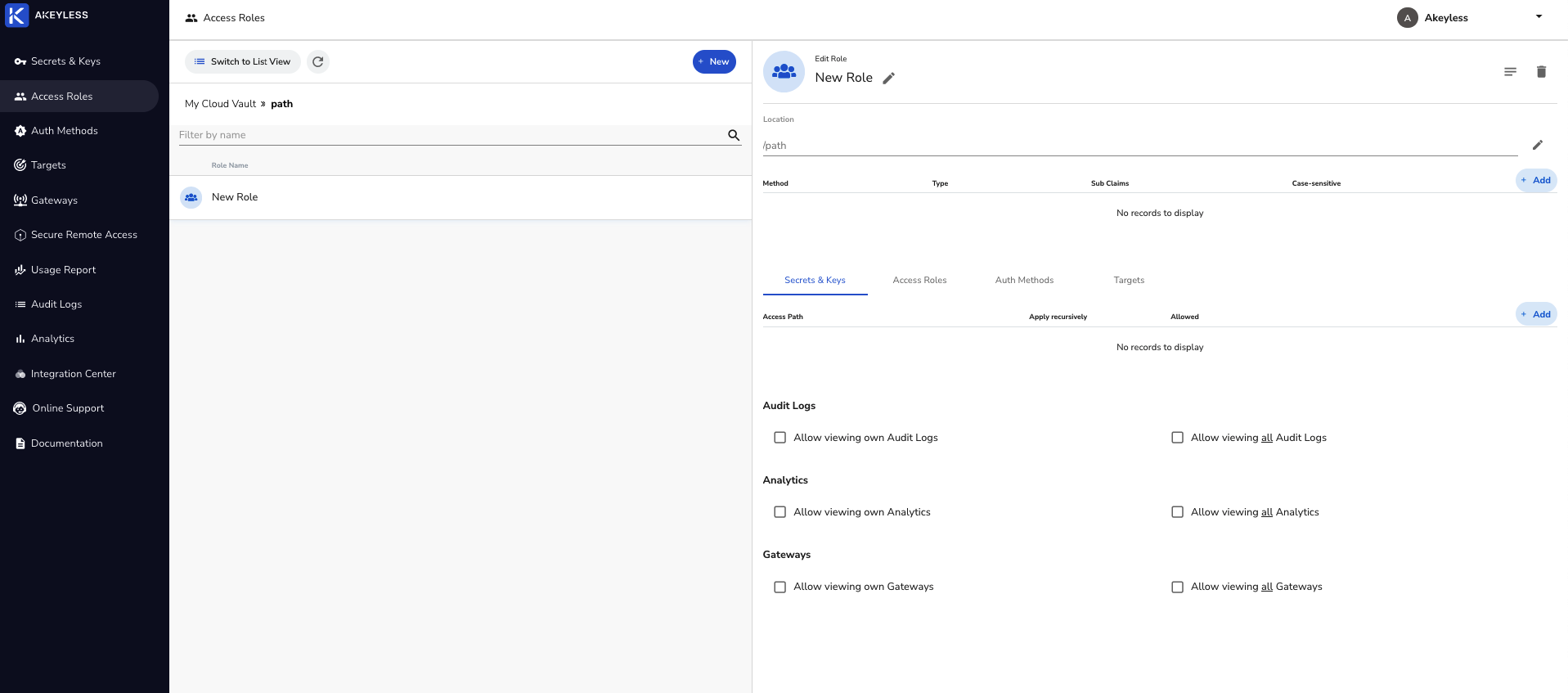Click the Sub Claims column header
Viewport: 1568px width, 693px height.
[x=1110, y=183]
